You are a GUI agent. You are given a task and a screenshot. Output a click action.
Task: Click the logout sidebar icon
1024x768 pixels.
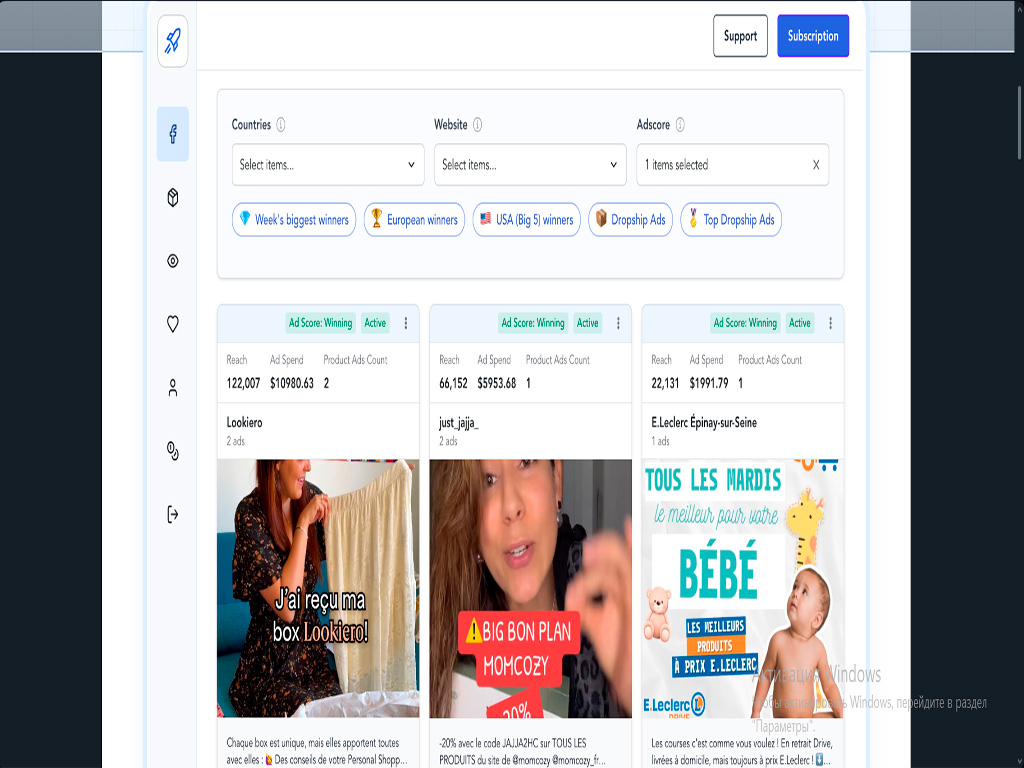pos(172,514)
